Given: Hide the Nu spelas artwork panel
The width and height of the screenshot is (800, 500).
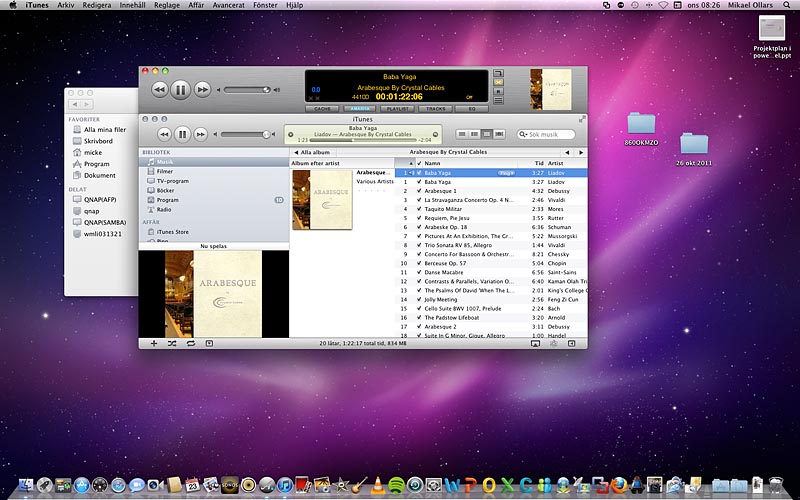Looking at the screenshot, I should pos(209,343).
